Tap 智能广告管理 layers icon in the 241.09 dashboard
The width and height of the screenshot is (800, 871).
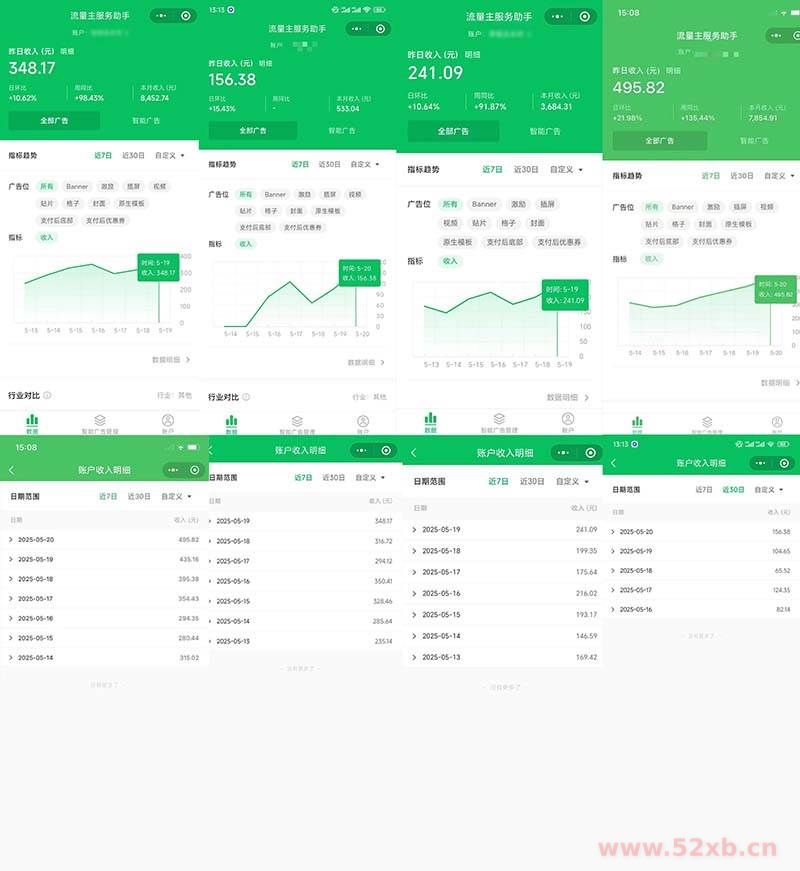click(x=498, y=420)
